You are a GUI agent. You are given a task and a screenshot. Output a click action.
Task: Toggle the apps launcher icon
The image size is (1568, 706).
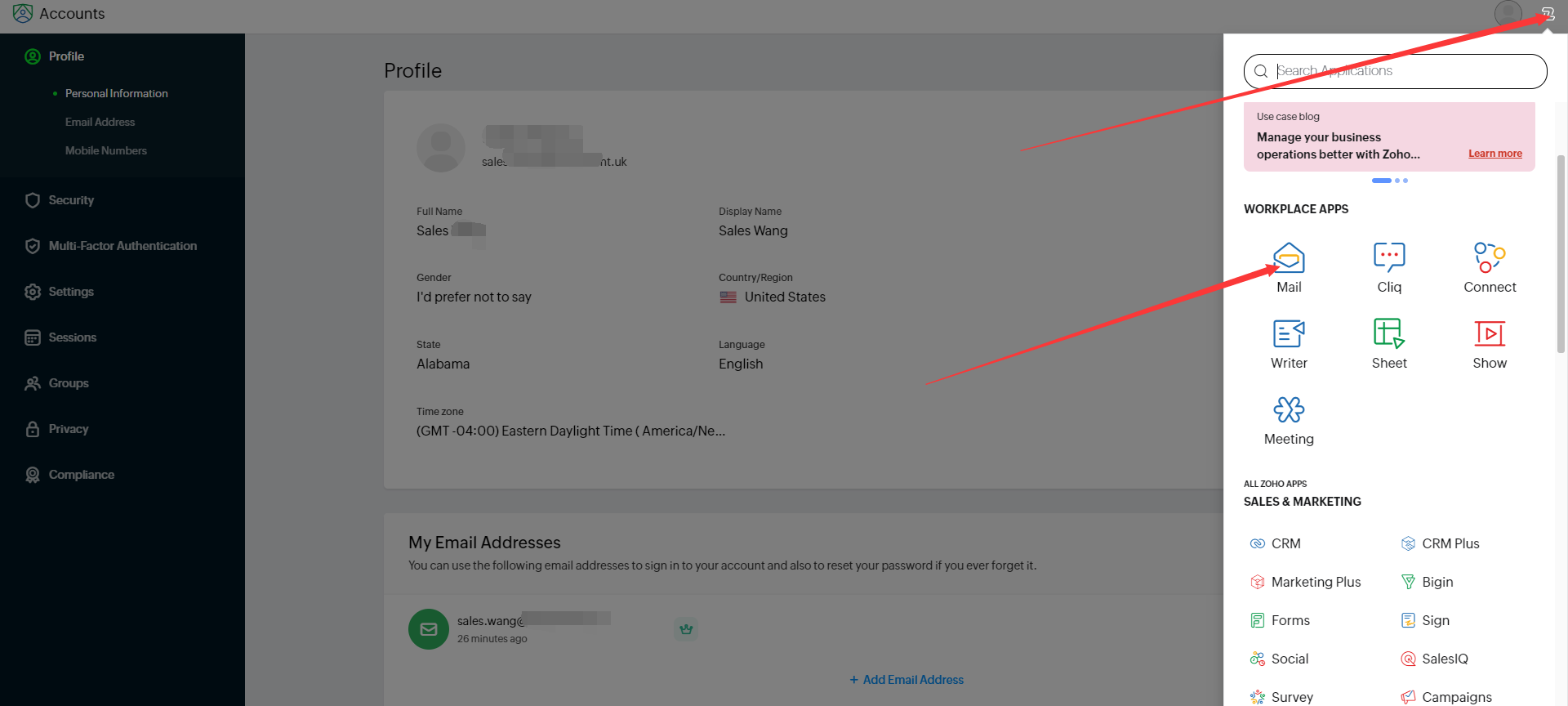[1548, 14]
